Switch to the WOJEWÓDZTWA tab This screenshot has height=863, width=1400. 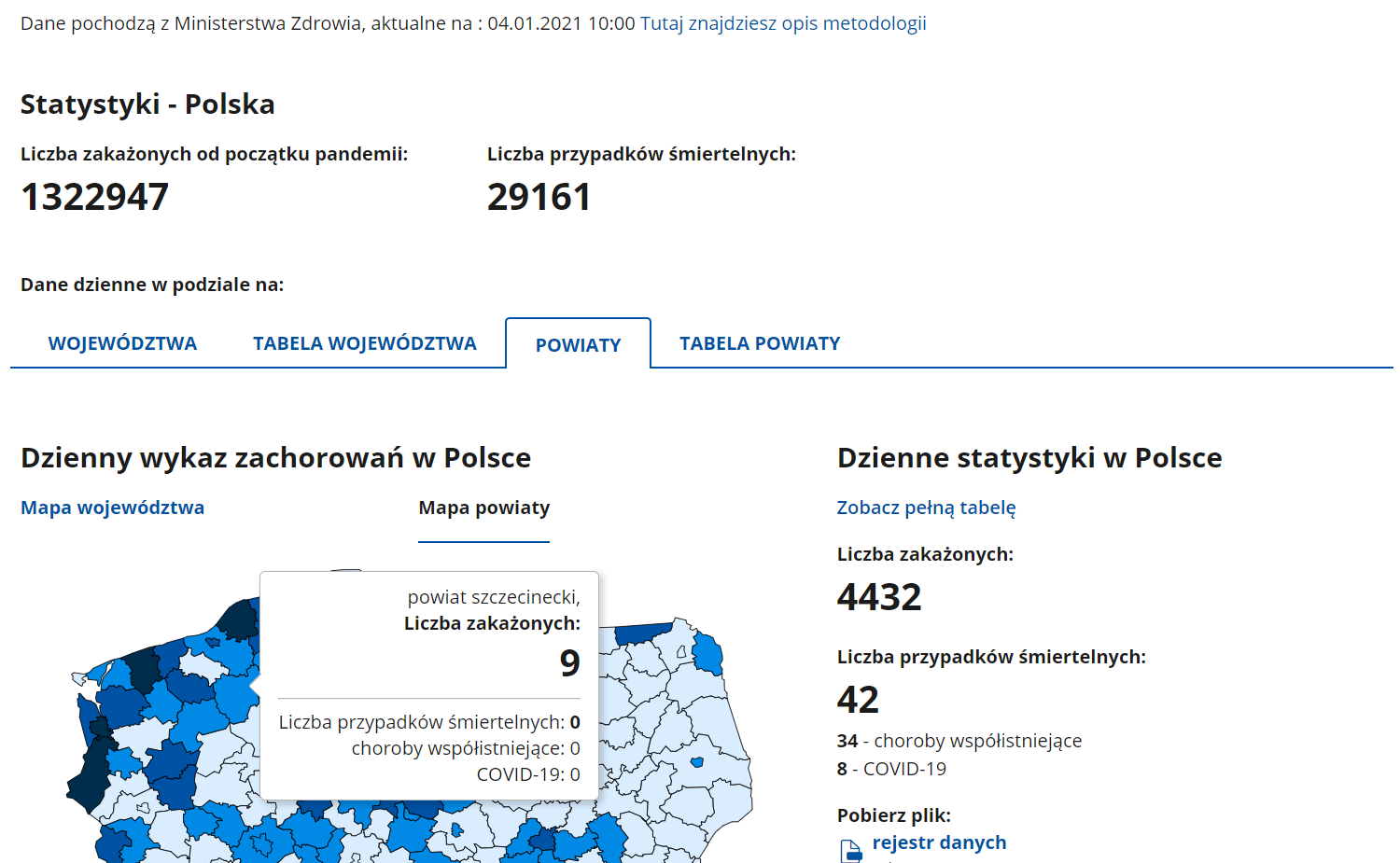click(x=122, y=343)
